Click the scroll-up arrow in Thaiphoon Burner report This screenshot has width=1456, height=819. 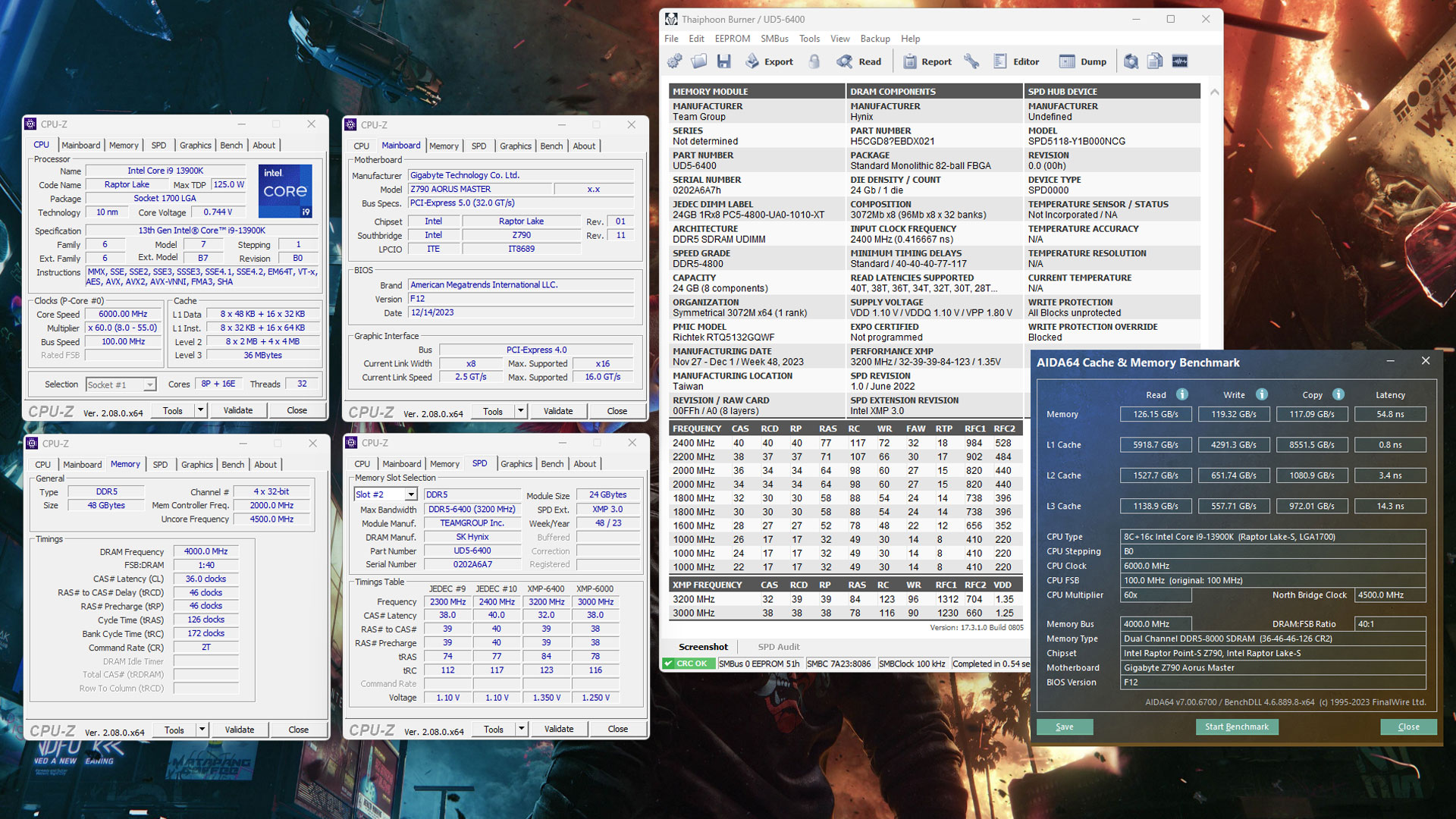pos(1214,92)
